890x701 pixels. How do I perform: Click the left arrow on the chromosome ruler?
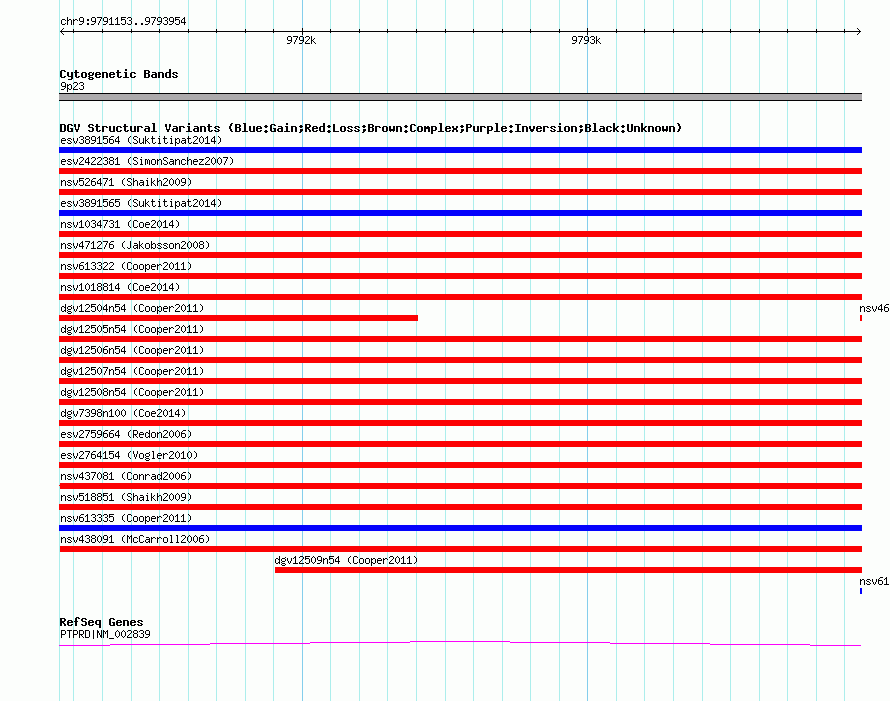tap(62, 32)
